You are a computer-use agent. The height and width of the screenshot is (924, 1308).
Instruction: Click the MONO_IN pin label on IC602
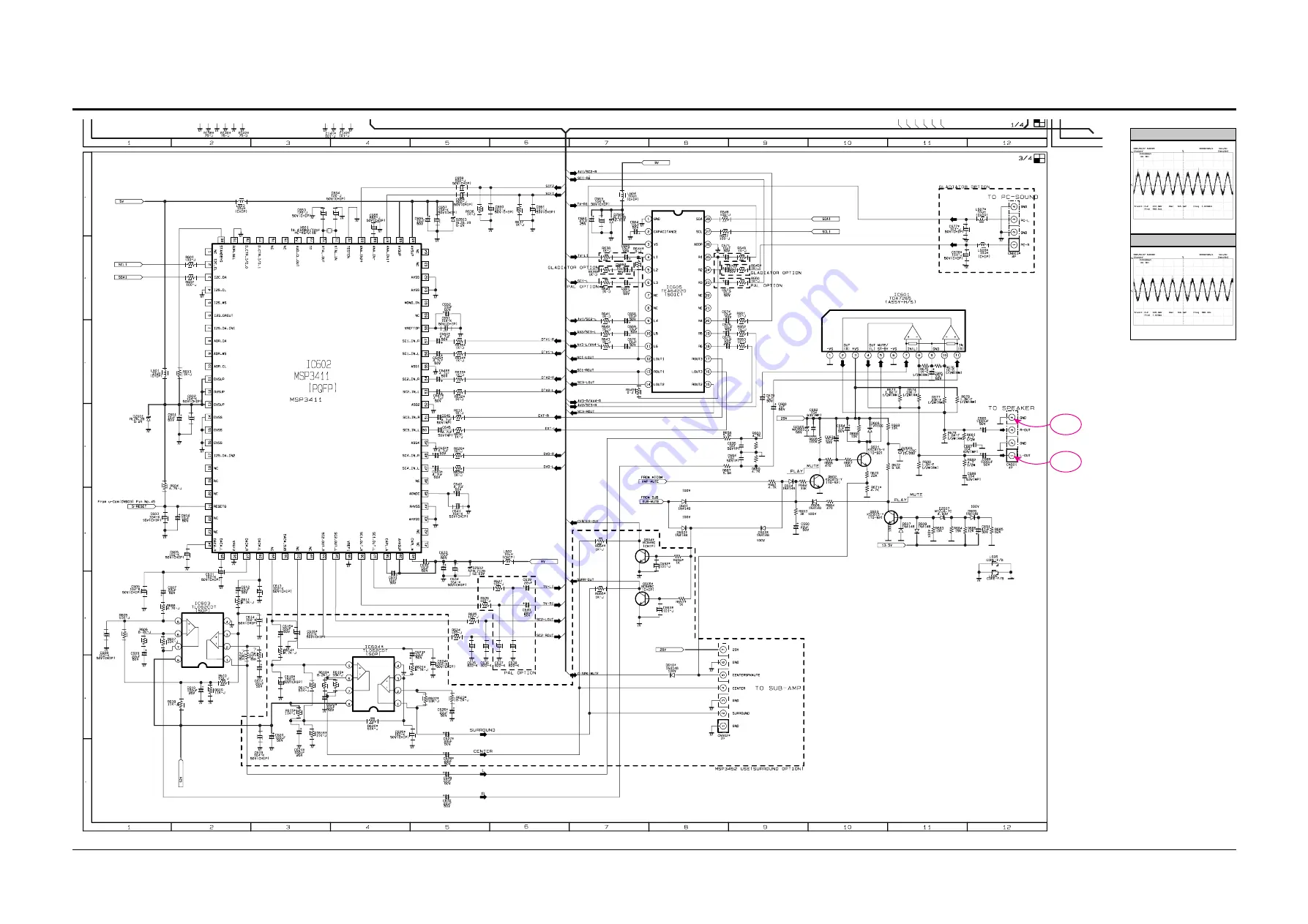[412, 303]
